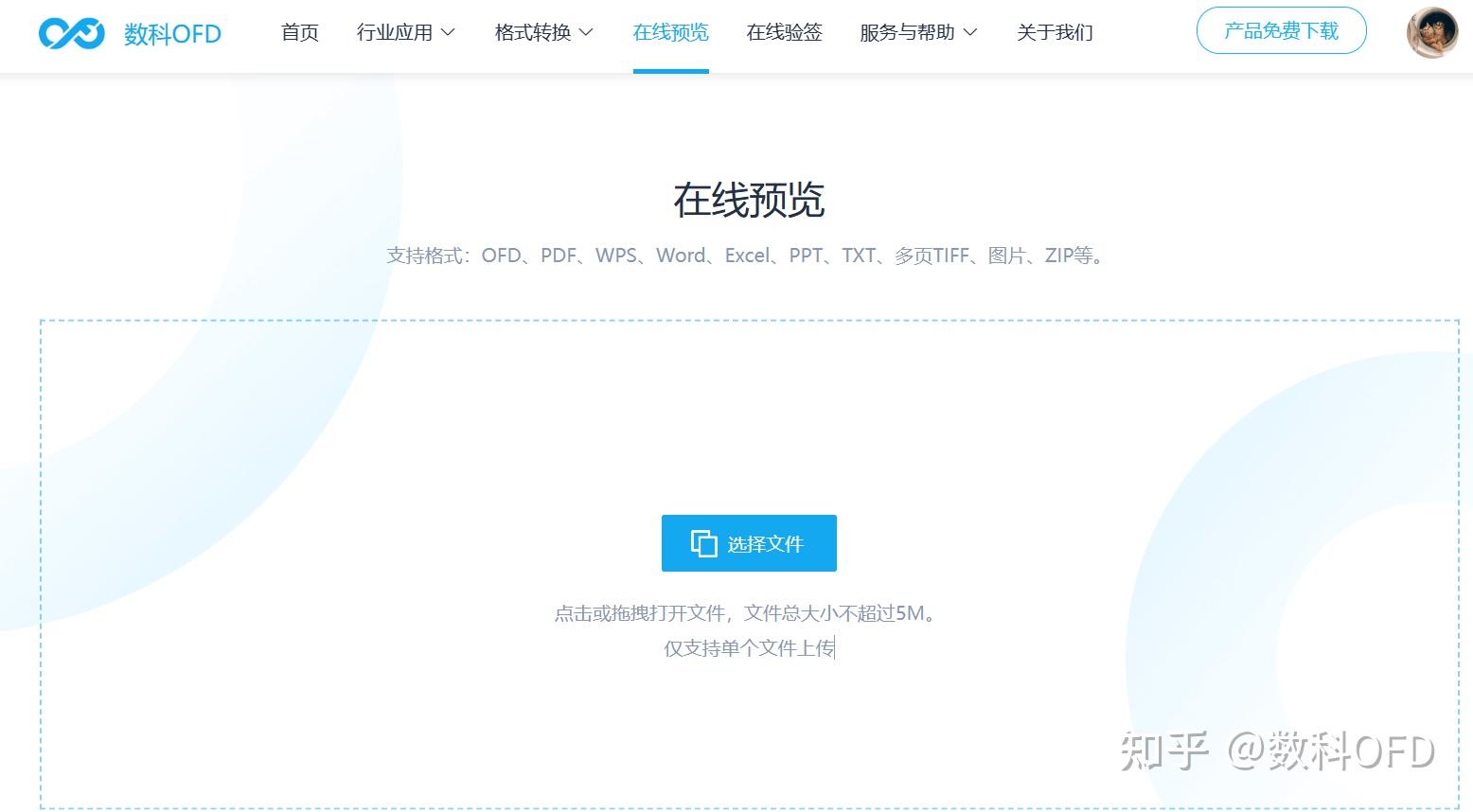
Task: Open the 关于我们 navigation item
Action: (1055, 31)
